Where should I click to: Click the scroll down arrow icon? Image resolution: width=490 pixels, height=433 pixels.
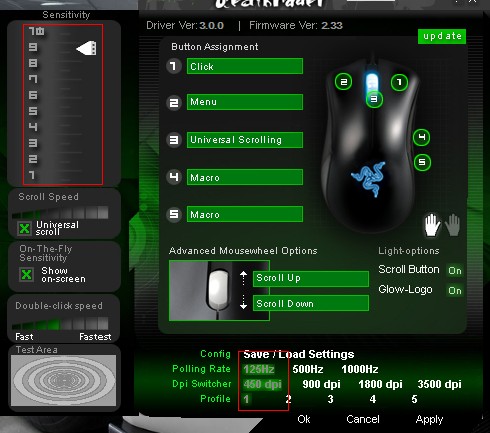pyautogui.click(x=244, y=302)
